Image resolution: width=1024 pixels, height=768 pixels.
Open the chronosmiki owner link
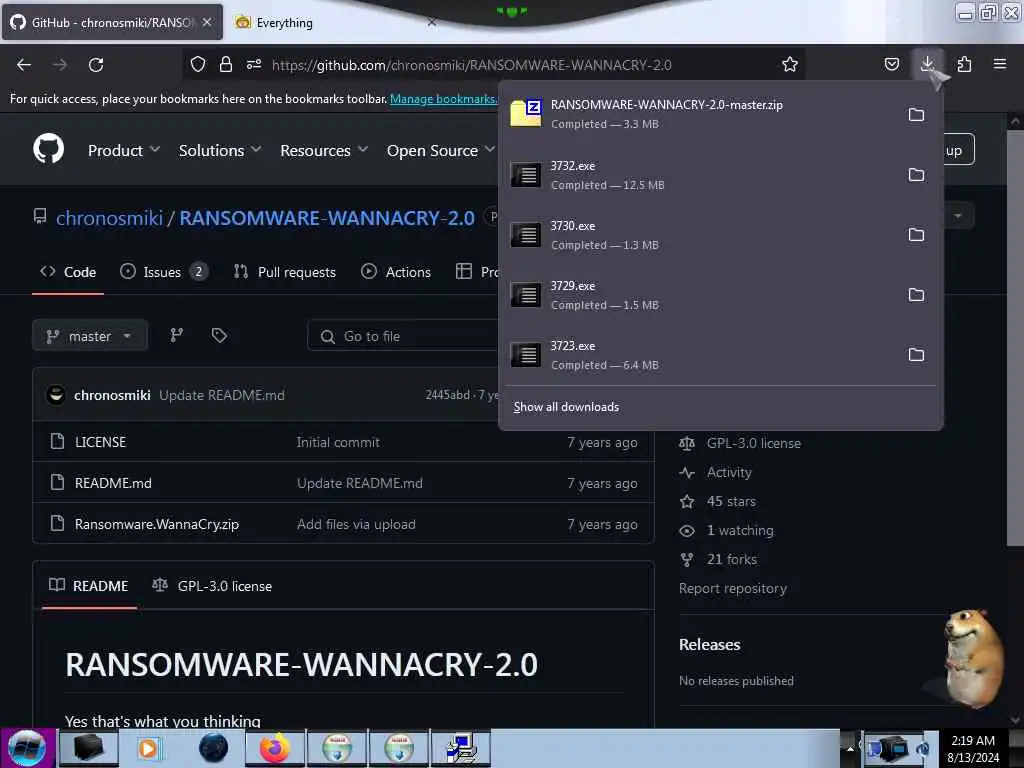click(109, 217)
